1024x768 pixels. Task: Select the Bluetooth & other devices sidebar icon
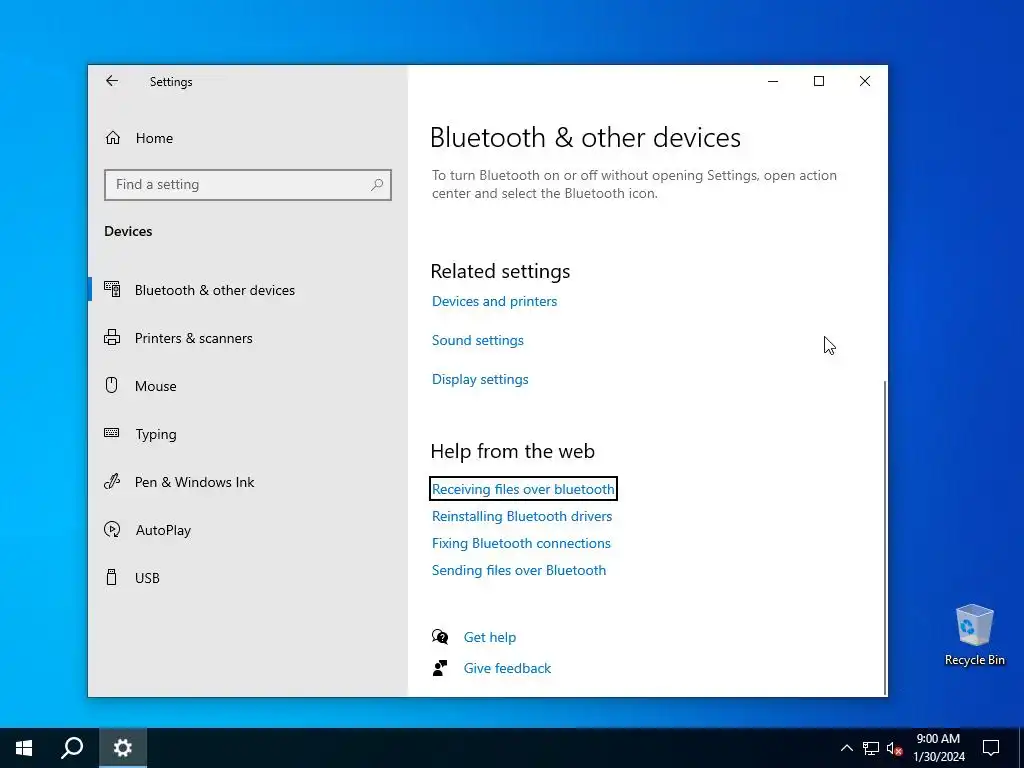click(x=112, y=289)
